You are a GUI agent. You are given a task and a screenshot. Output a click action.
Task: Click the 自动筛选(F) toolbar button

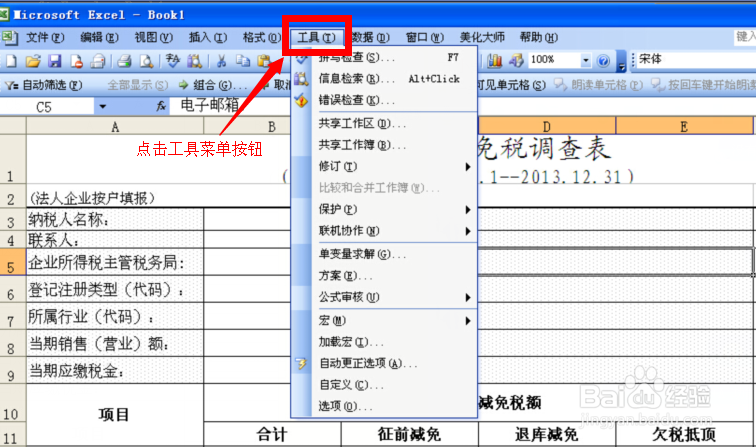click(x=44, y=85)
